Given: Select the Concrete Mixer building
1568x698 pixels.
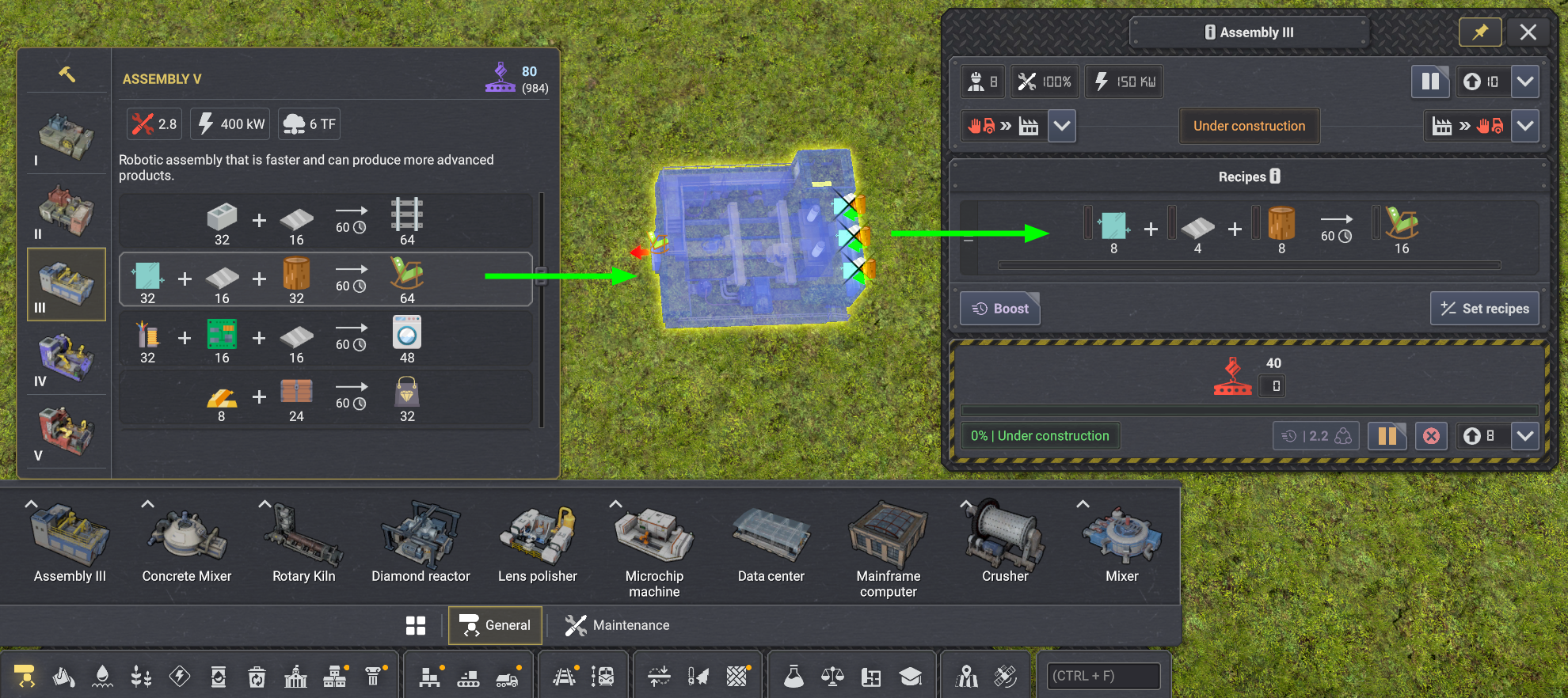Looking at the screenshot, I should (187, 546).
